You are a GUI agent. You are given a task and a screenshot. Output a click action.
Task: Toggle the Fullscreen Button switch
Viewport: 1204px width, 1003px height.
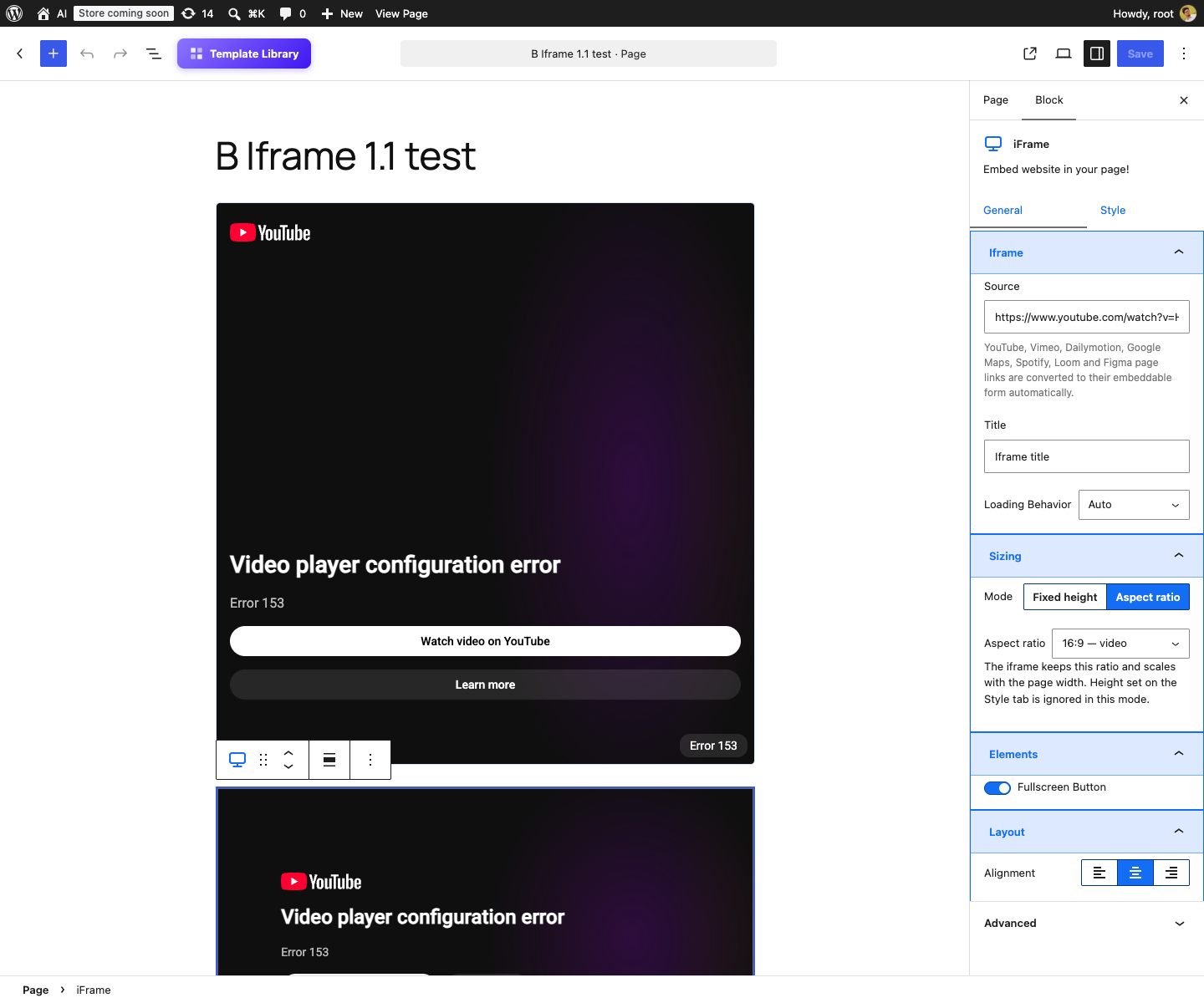997,788
